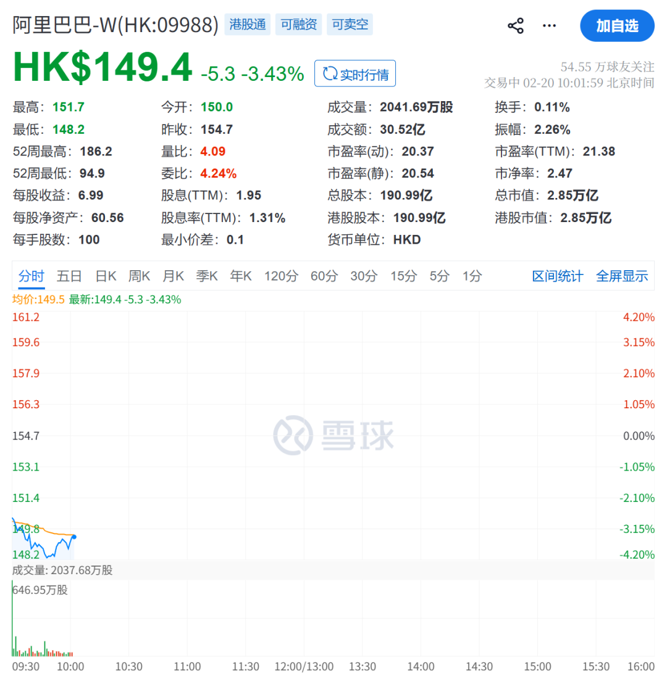Click the refresh icon in 实时行情
Screen dimensions: 667x679
coord(328,73)
